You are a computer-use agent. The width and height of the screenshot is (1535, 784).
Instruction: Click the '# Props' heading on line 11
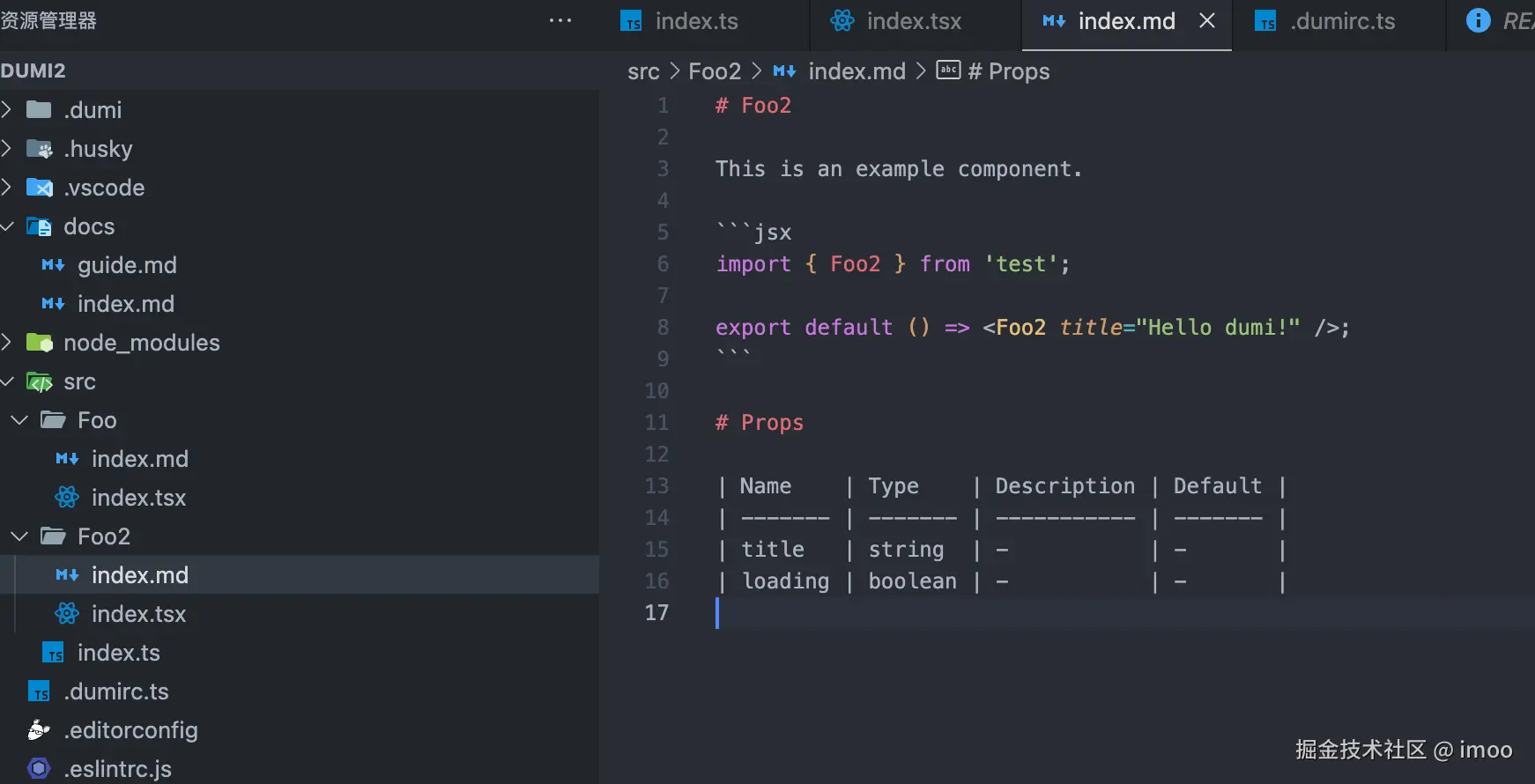pos(760,423)
